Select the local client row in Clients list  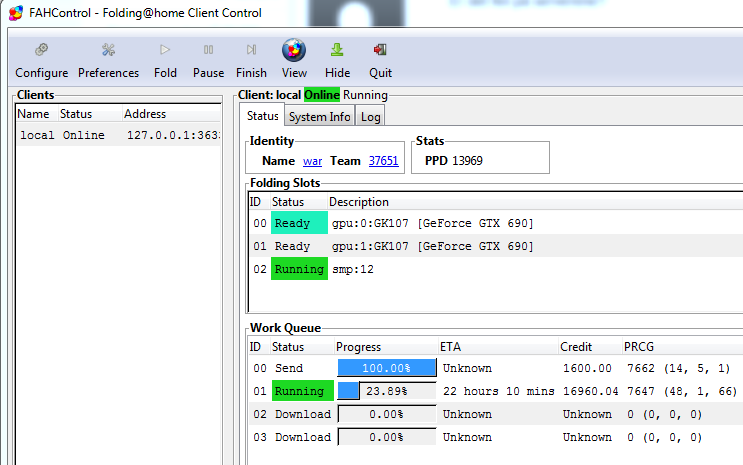(118, 135)
